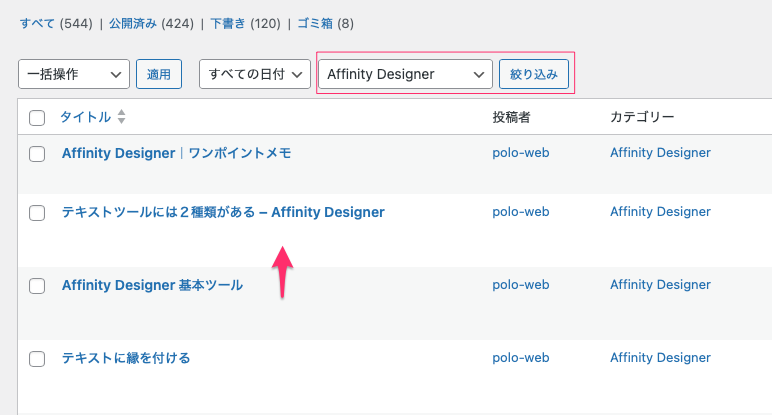Click author polo-web on the first row
The width and height of the screenshot is (772, 415).
(x=520, y=154)
